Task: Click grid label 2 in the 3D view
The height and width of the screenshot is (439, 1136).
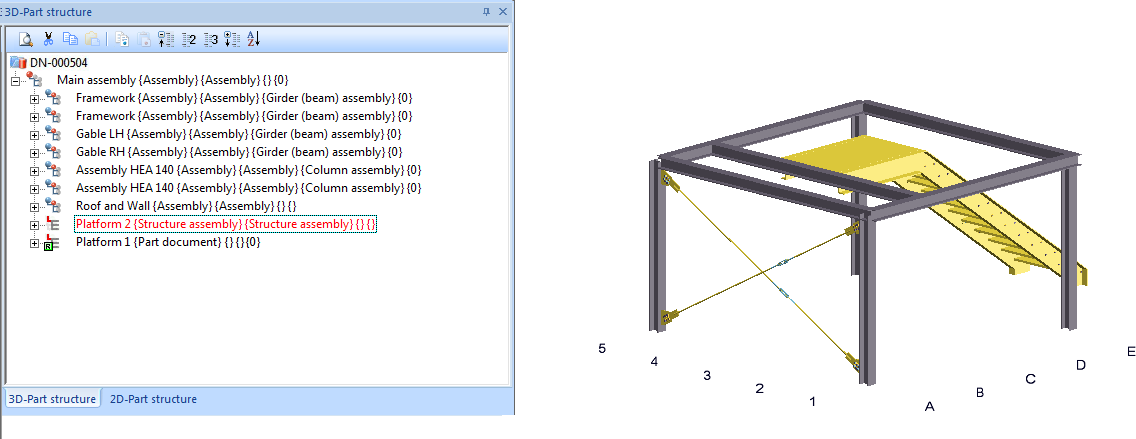Action: point(759,389)
